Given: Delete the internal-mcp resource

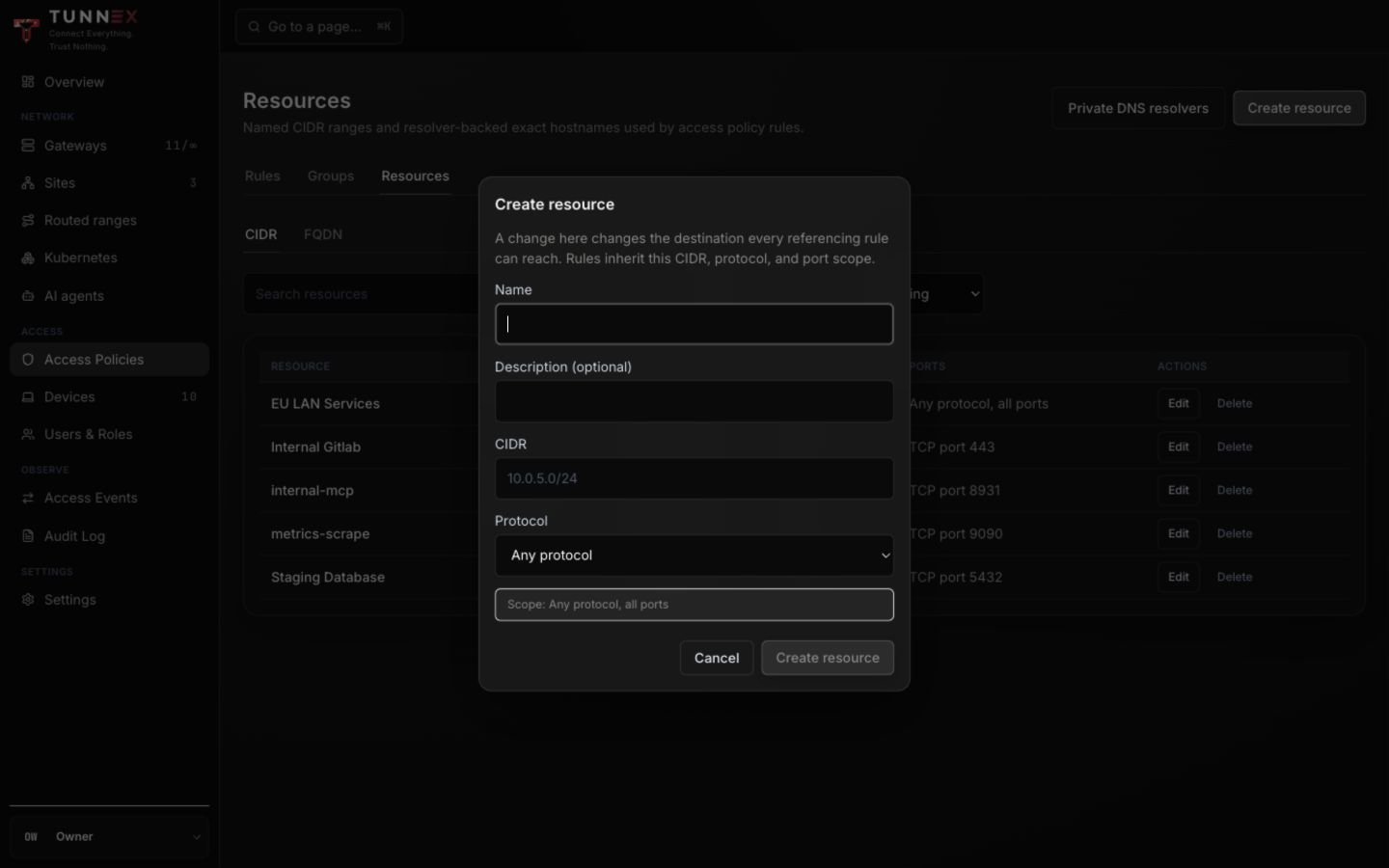Looking at the screenshot, I should [1235, 491].
